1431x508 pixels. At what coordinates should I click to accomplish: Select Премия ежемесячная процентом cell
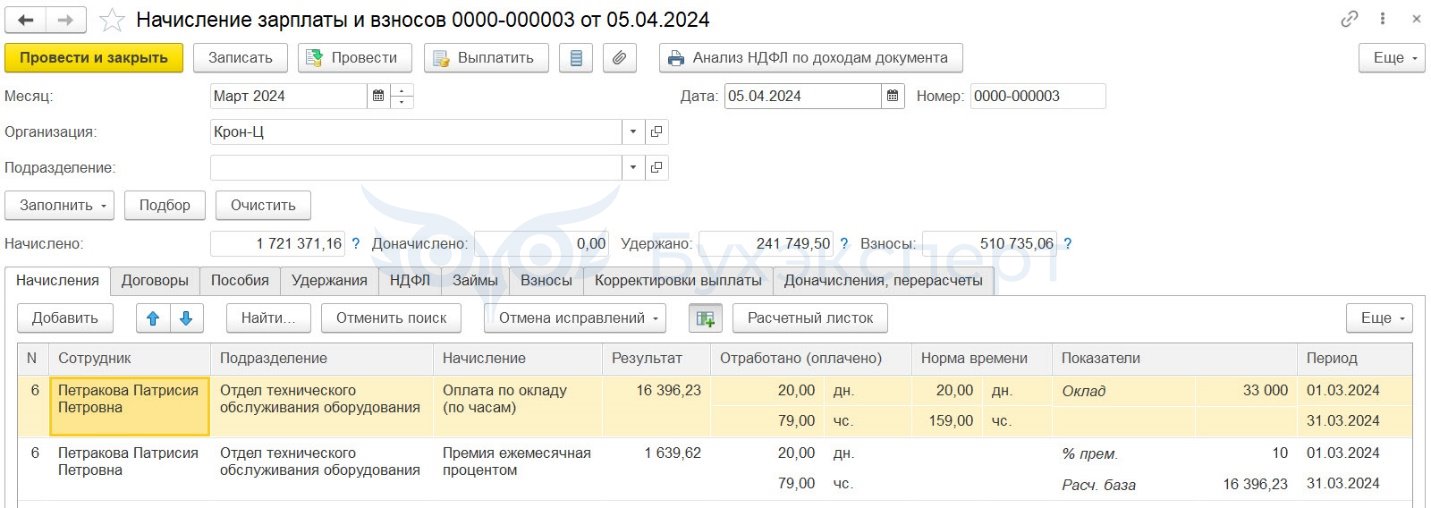click(518, 468)
